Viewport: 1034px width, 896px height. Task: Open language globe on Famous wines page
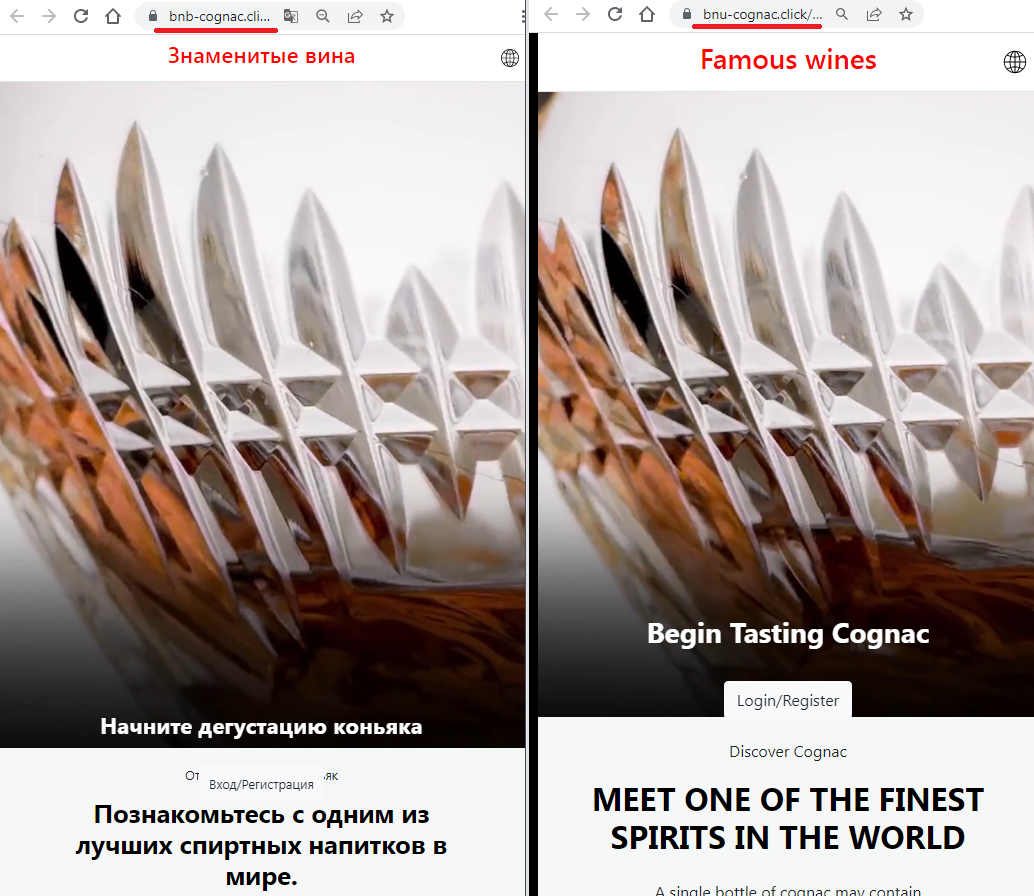1015,62
